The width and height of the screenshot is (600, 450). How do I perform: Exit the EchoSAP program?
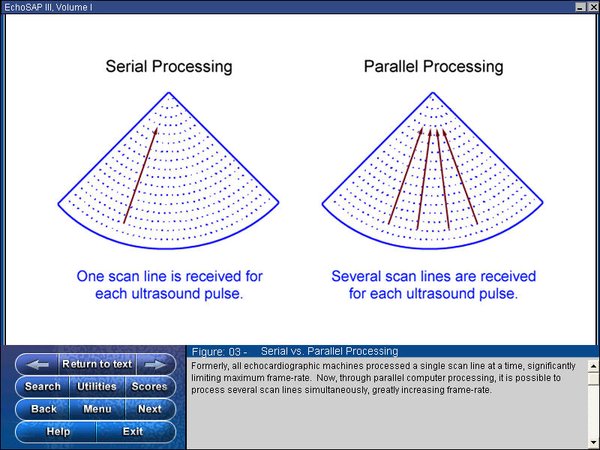tap(132, 431)
